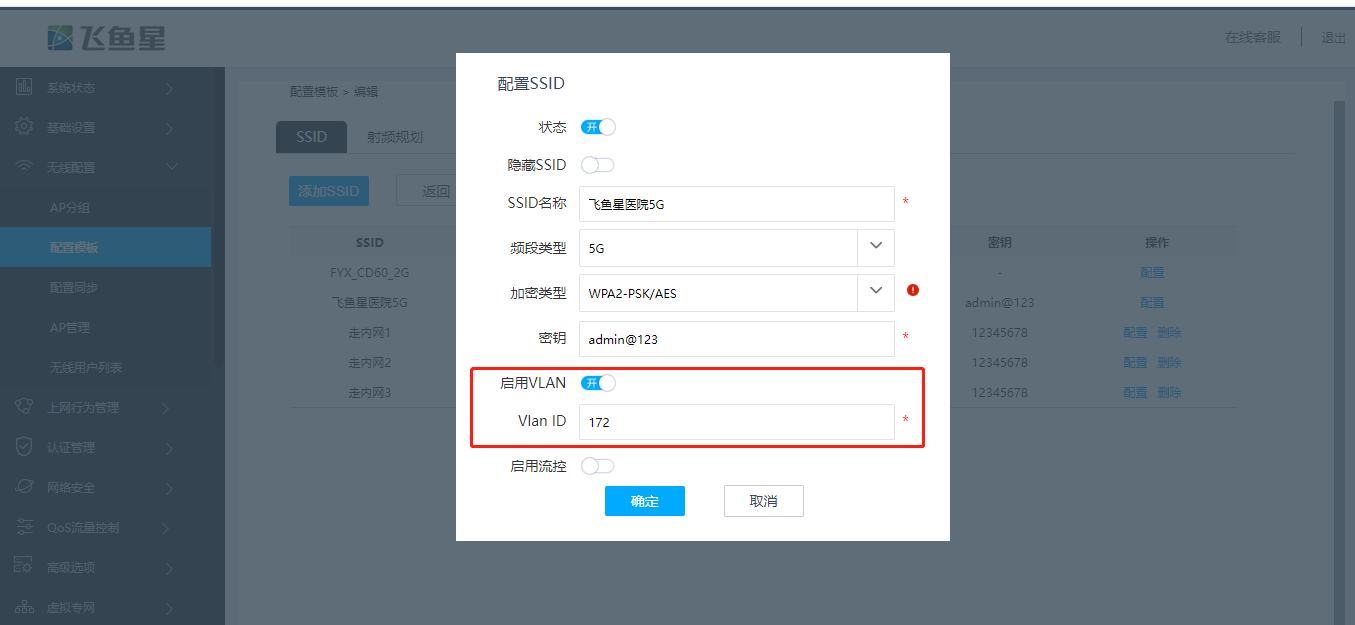Viewport: 1355px width, 625px height.
Task: Toggle the 状态 switch off
Action: [x=598, y=127]
